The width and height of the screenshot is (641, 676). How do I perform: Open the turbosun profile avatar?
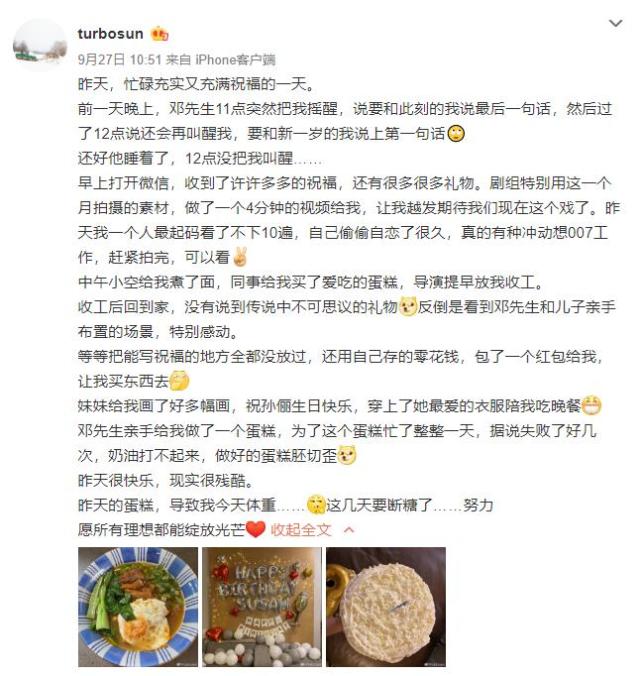click(40, 45)
